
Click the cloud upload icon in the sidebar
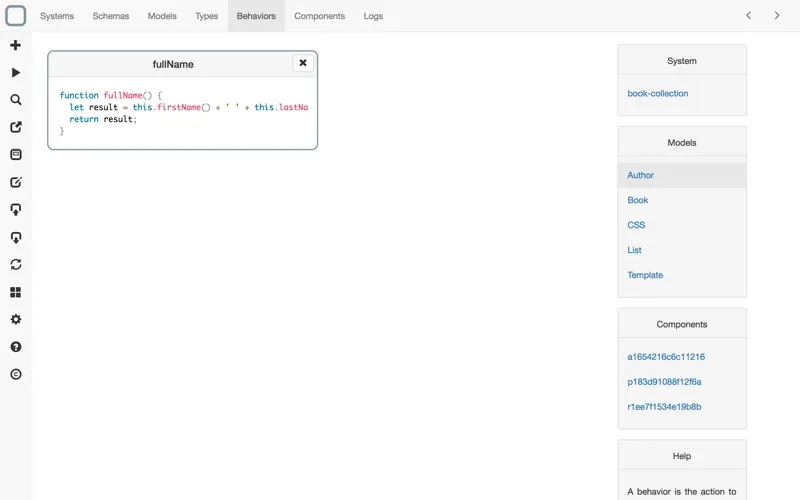(x=16, y=210)
